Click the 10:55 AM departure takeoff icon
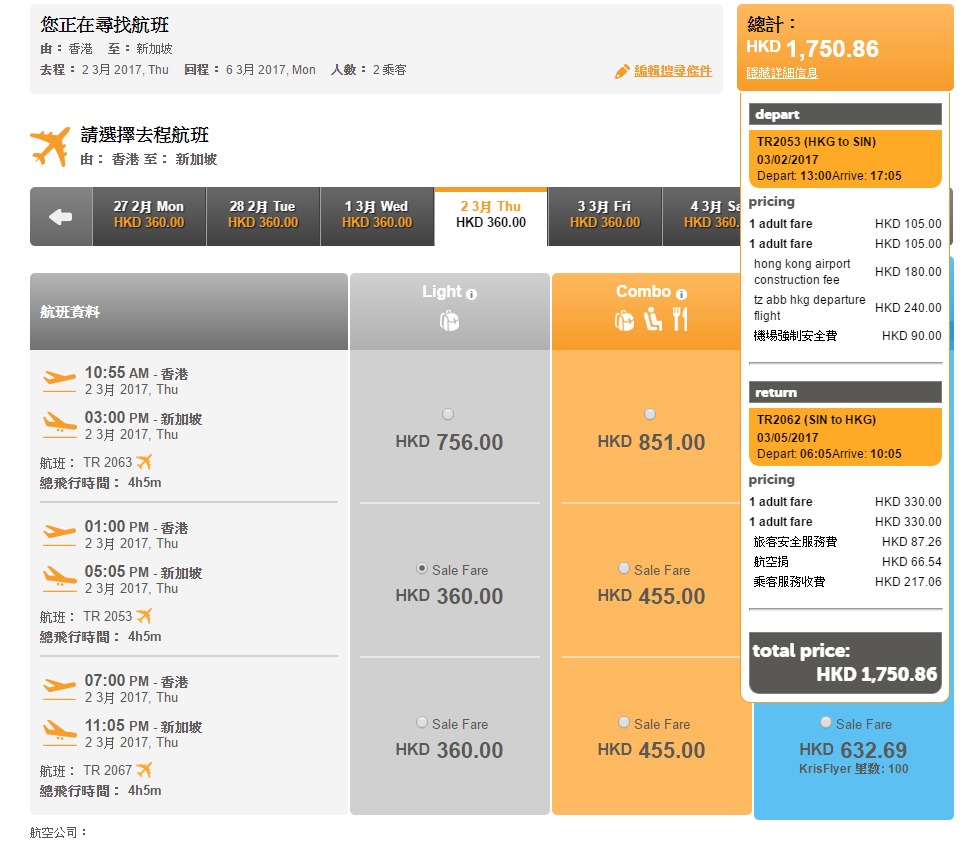Screen dimensions: 967x845 tap(60, 381)
